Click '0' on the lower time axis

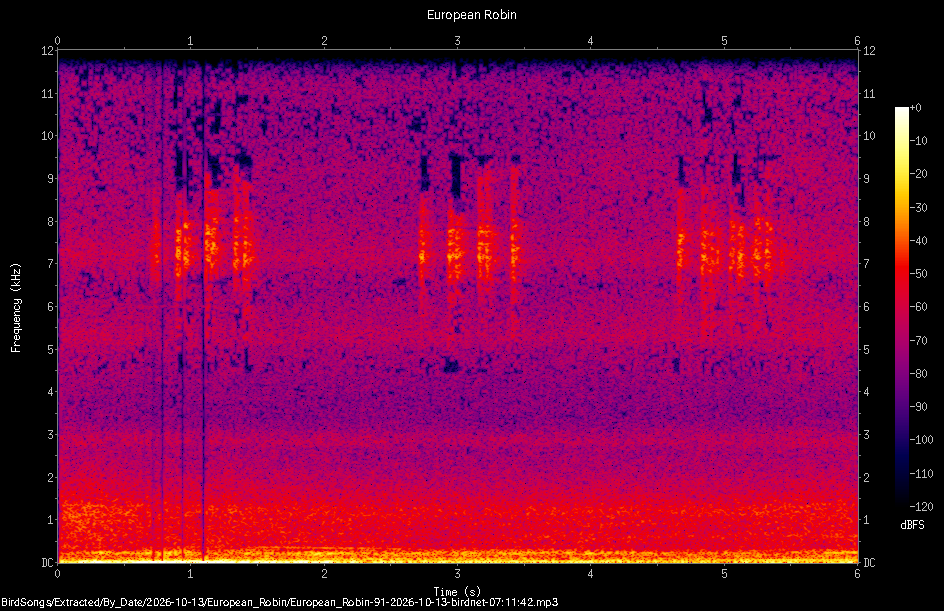pyautogui.click(x=57, y=574)
